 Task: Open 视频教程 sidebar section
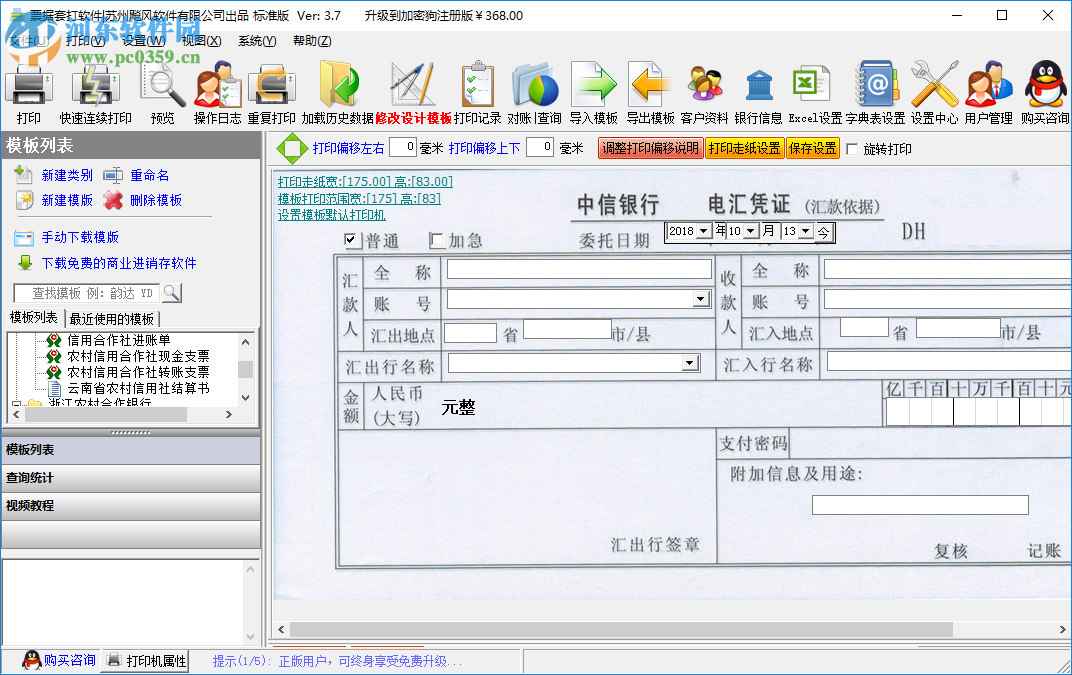point(131,506)
